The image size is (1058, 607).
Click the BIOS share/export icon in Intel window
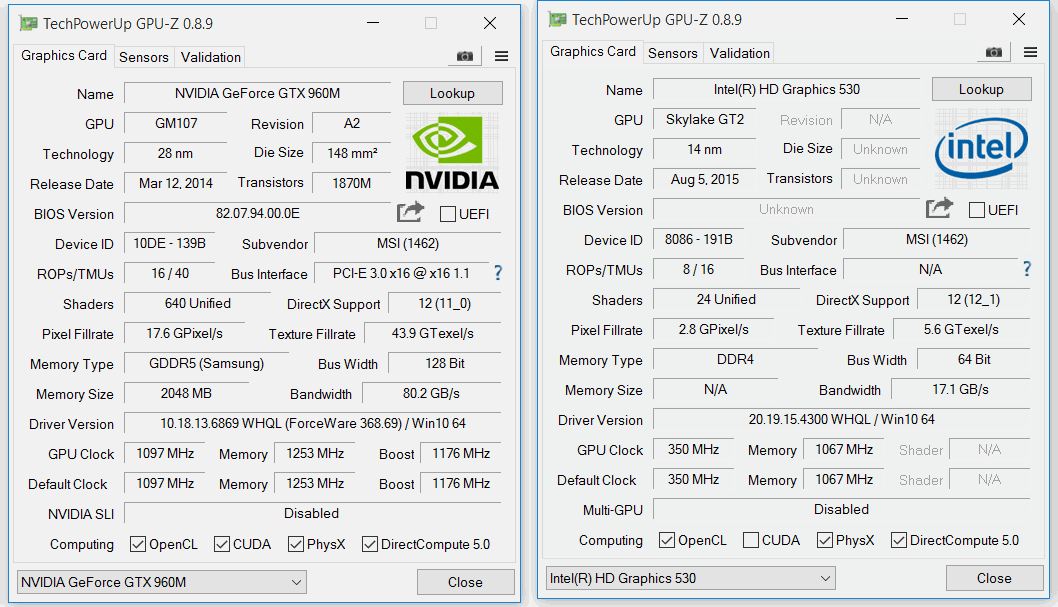click(939, 208)
